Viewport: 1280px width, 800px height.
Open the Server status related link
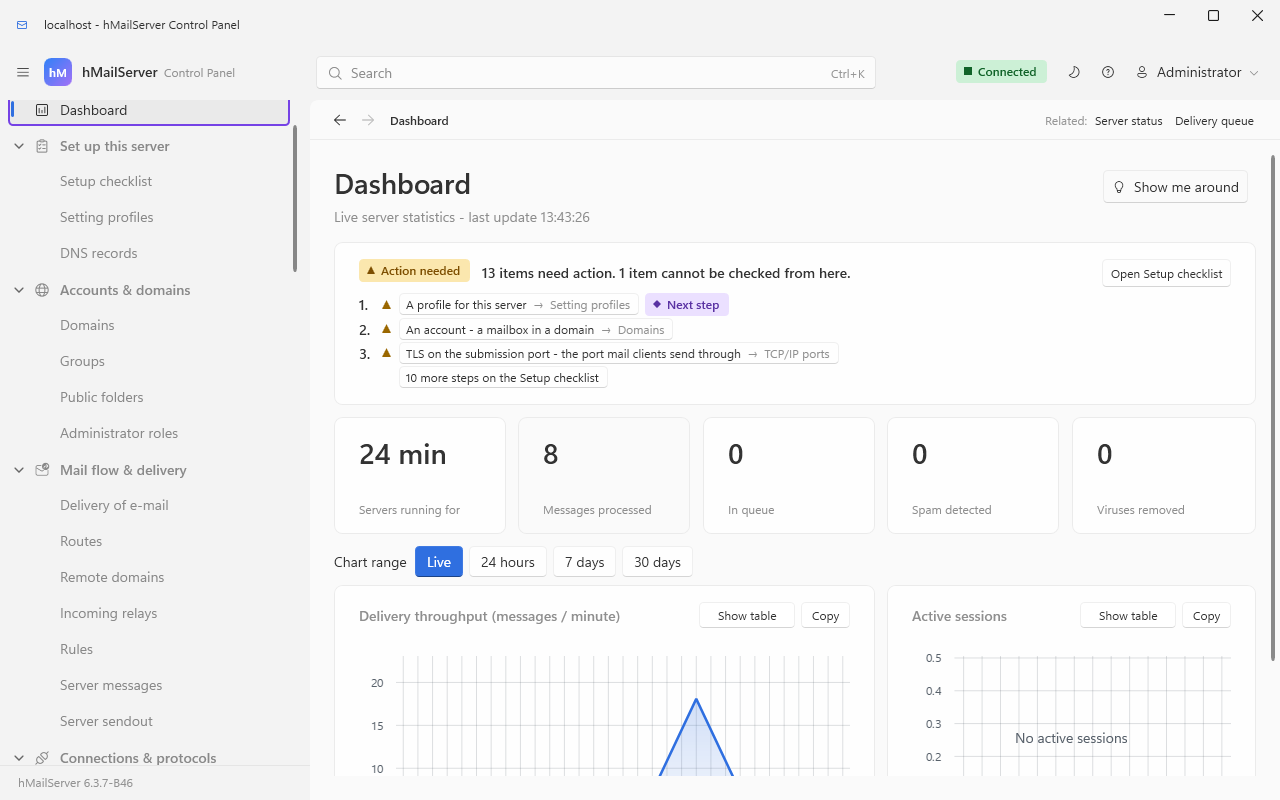(x=1128, y=121)
